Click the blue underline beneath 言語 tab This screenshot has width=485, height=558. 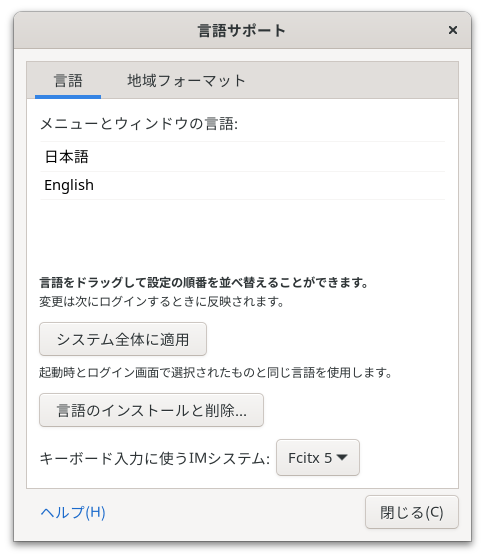point(68,97)
